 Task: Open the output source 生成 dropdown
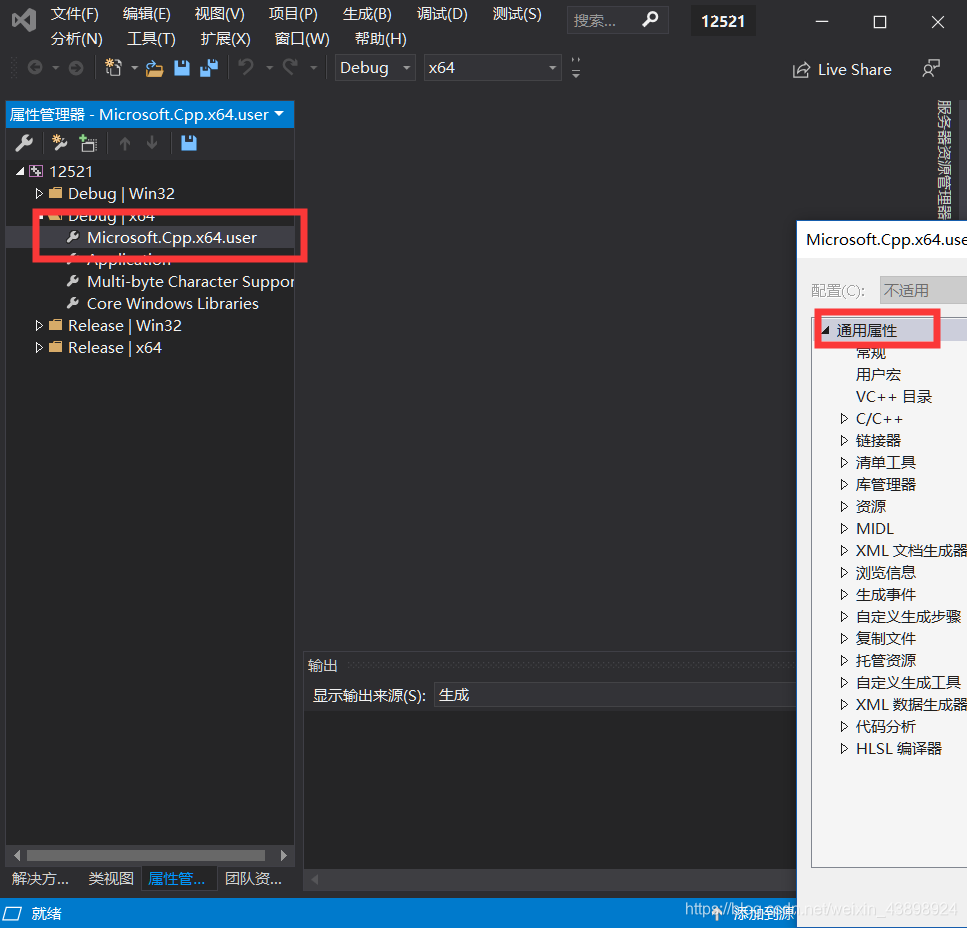click(x=615, y=695)
